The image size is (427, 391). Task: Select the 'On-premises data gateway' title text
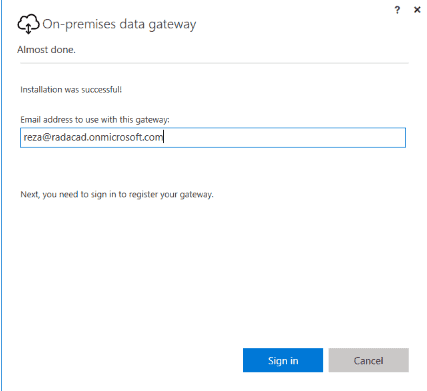(119, 24)
